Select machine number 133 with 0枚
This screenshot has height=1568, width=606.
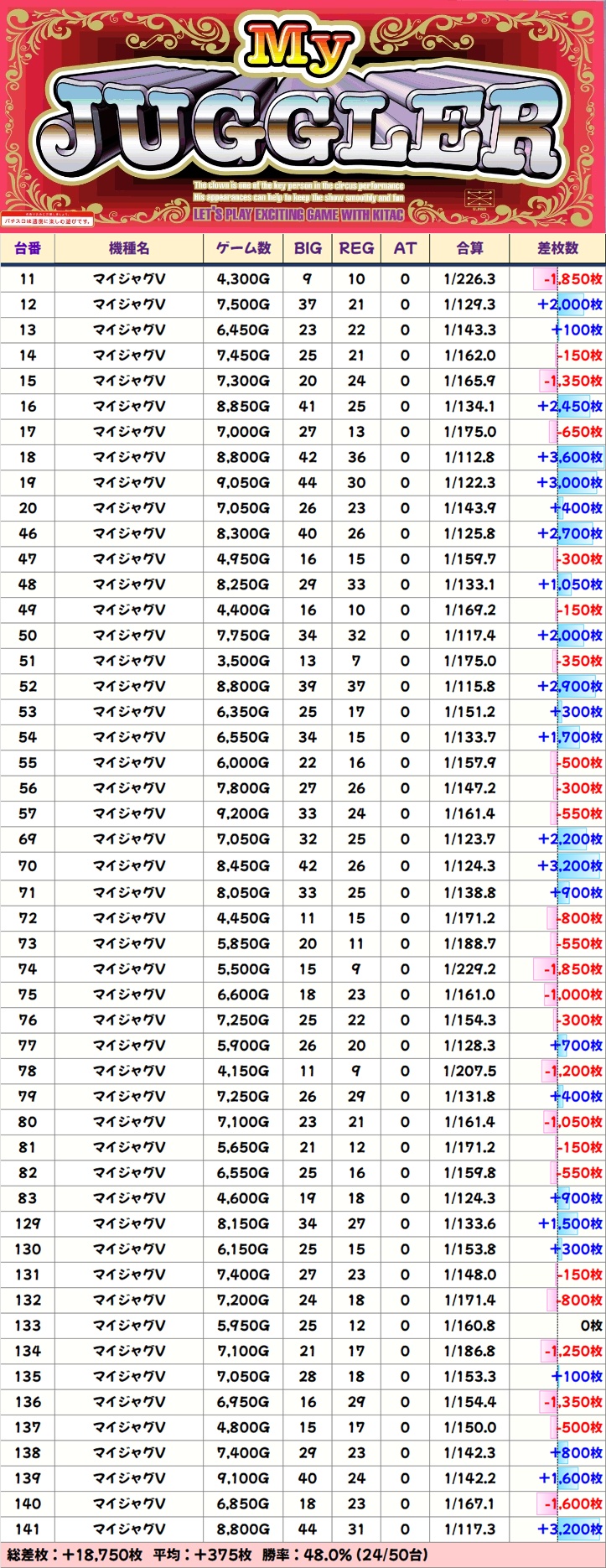click(28, 1326)
